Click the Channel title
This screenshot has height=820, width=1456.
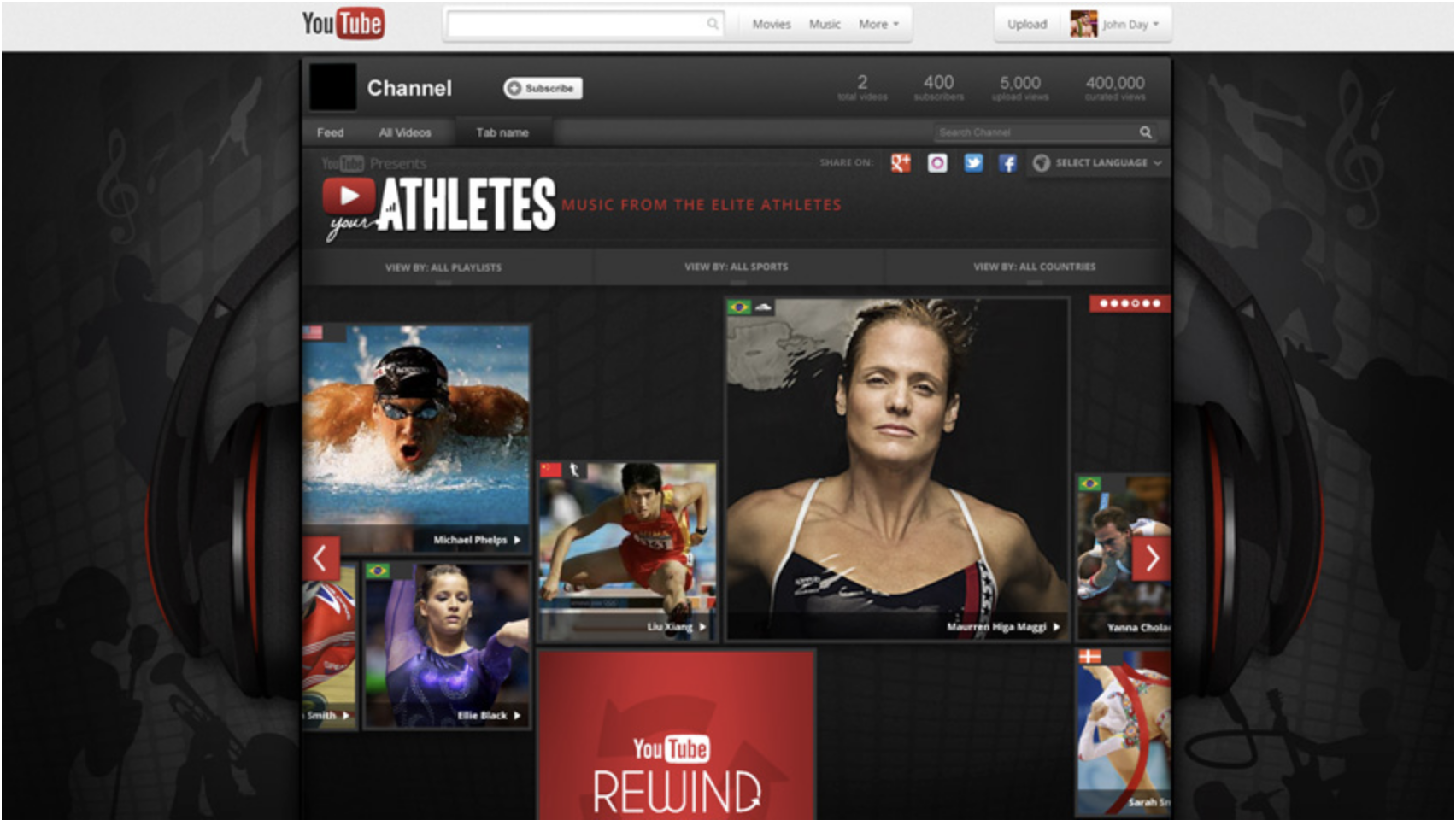click(409, 88)
